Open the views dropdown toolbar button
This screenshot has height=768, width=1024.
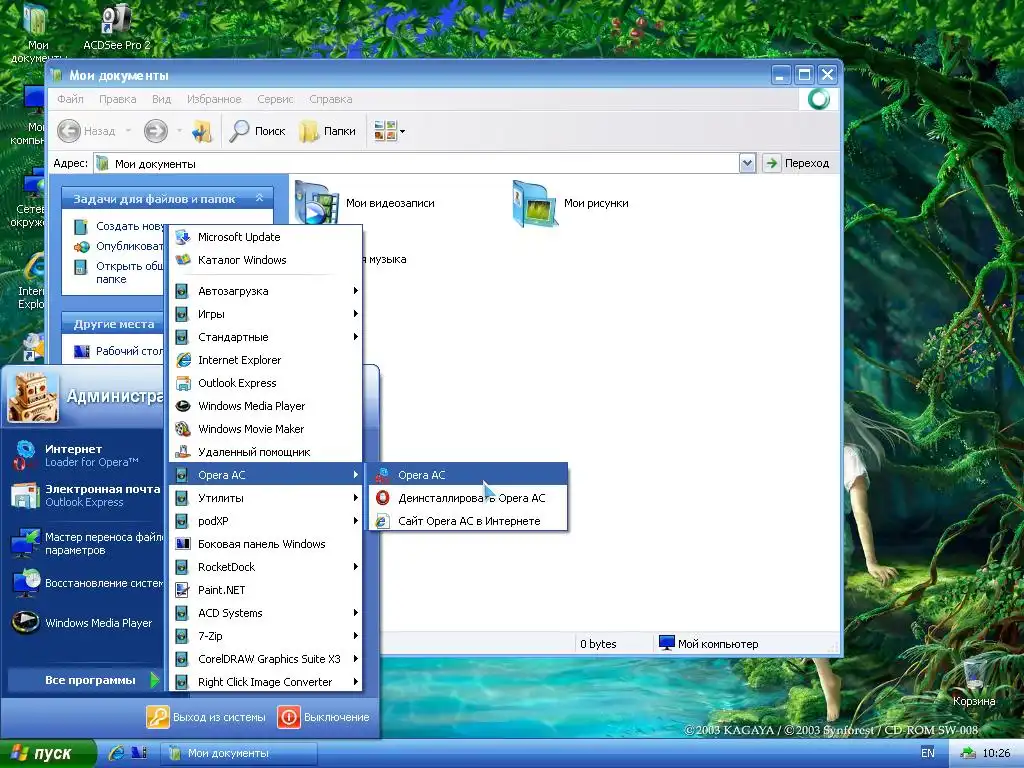pos(389,131)
